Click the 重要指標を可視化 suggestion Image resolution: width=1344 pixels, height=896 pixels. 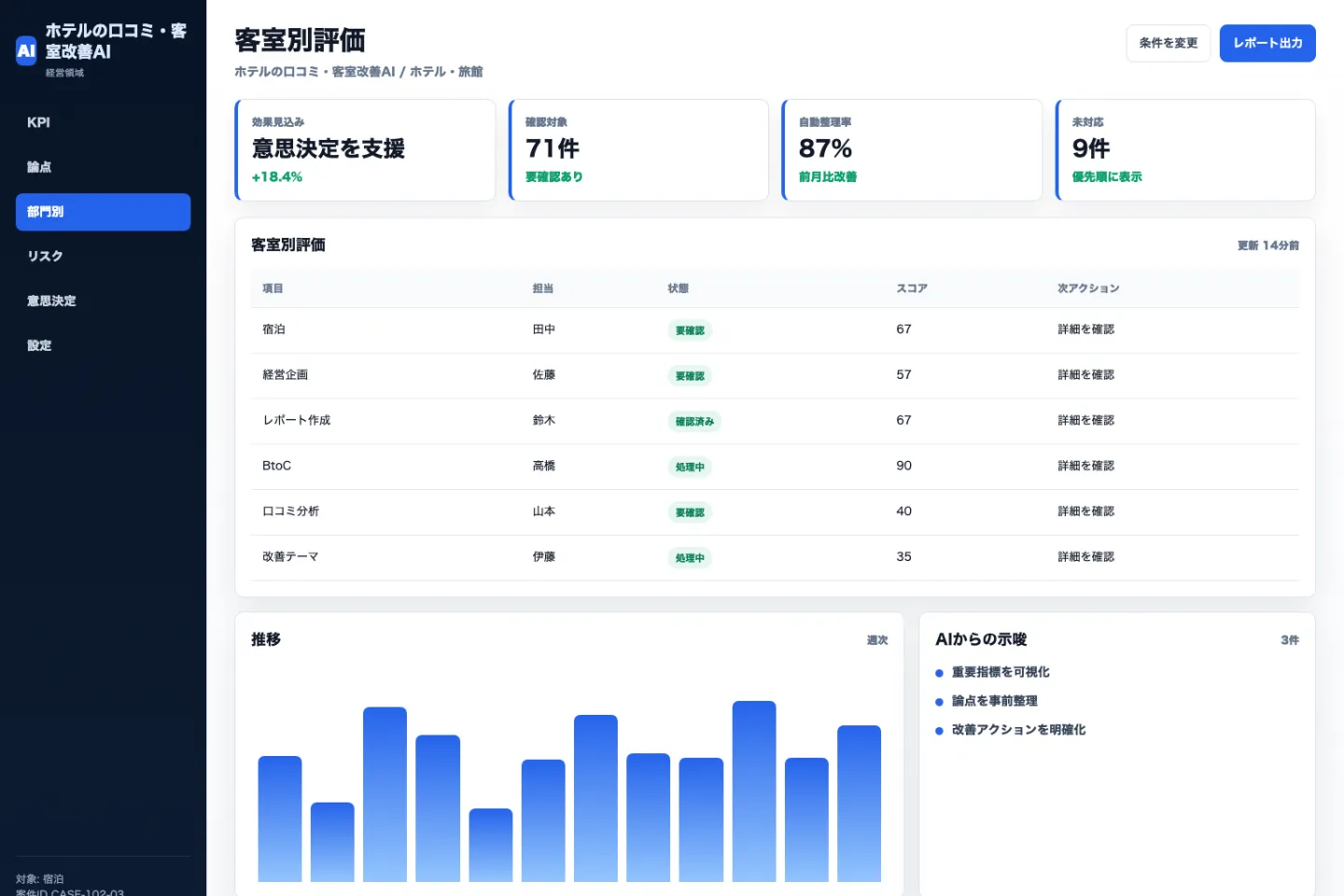[x=1001, y=672]
